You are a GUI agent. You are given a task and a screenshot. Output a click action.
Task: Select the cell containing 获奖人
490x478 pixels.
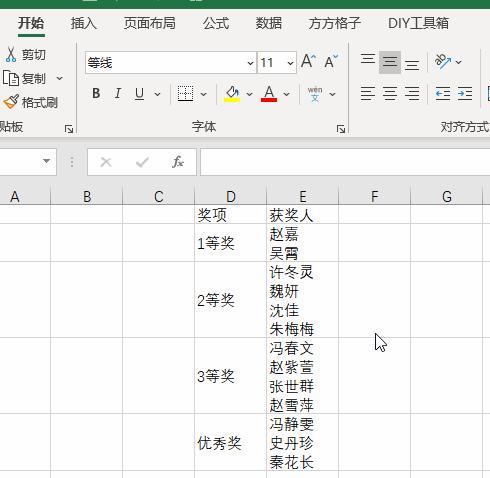pyautogui.click(x=303, y=214)
